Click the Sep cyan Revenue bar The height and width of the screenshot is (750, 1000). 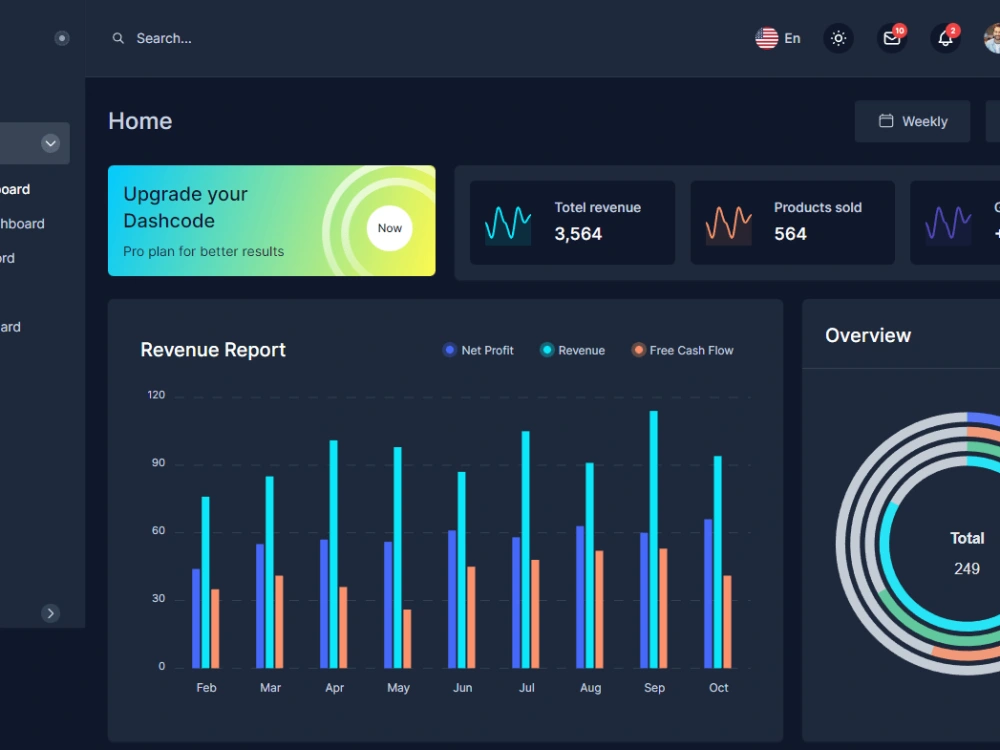(x=654, y=540)
